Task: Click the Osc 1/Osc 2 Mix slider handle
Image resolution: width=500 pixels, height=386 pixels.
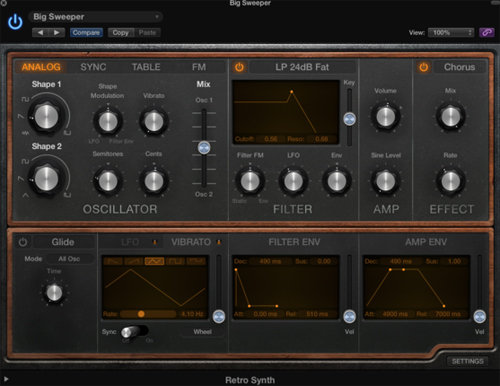Action: click(x=204, y=148)
